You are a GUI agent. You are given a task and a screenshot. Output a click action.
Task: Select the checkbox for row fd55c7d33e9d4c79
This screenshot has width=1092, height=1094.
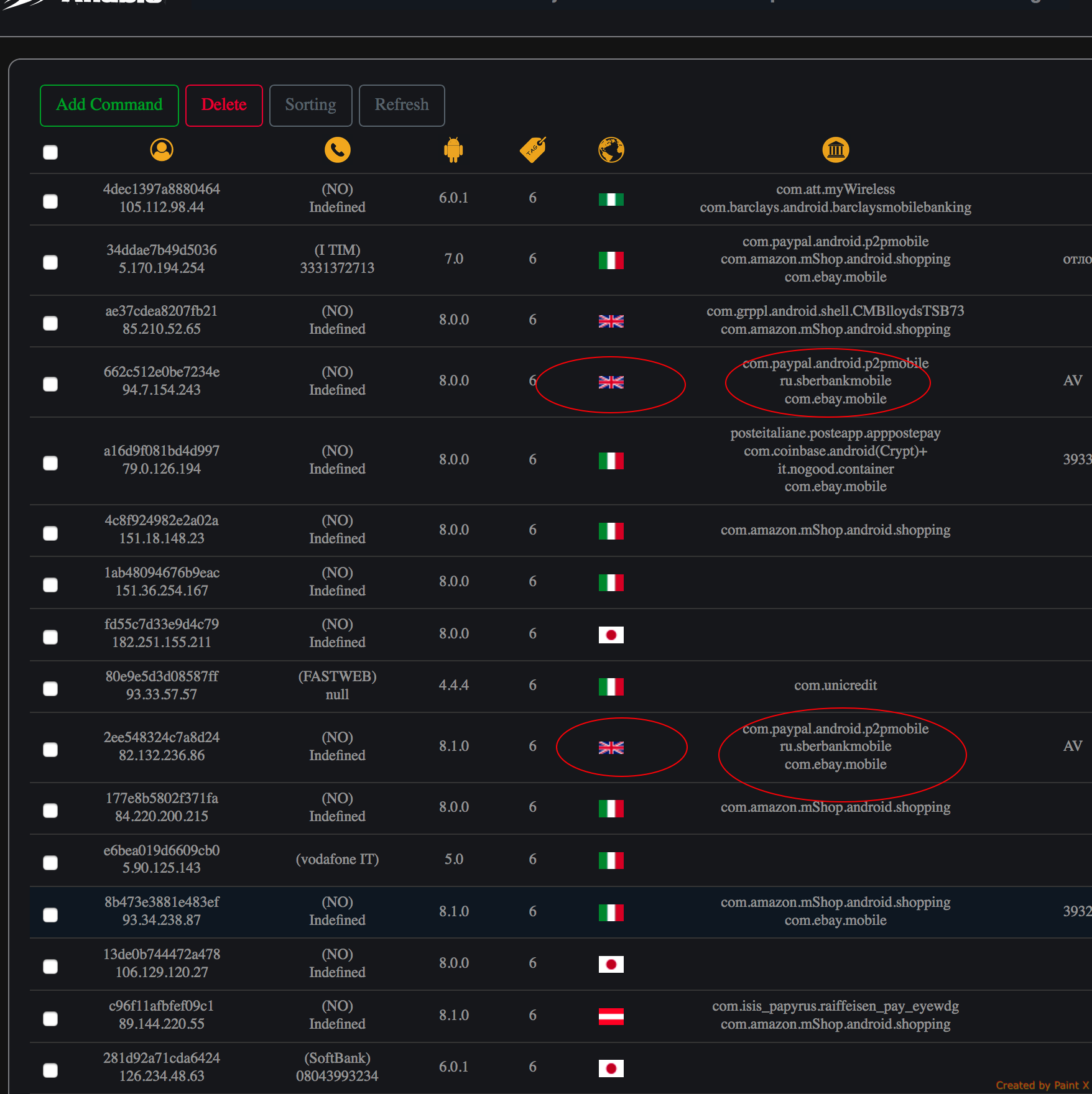pos(50,637)
